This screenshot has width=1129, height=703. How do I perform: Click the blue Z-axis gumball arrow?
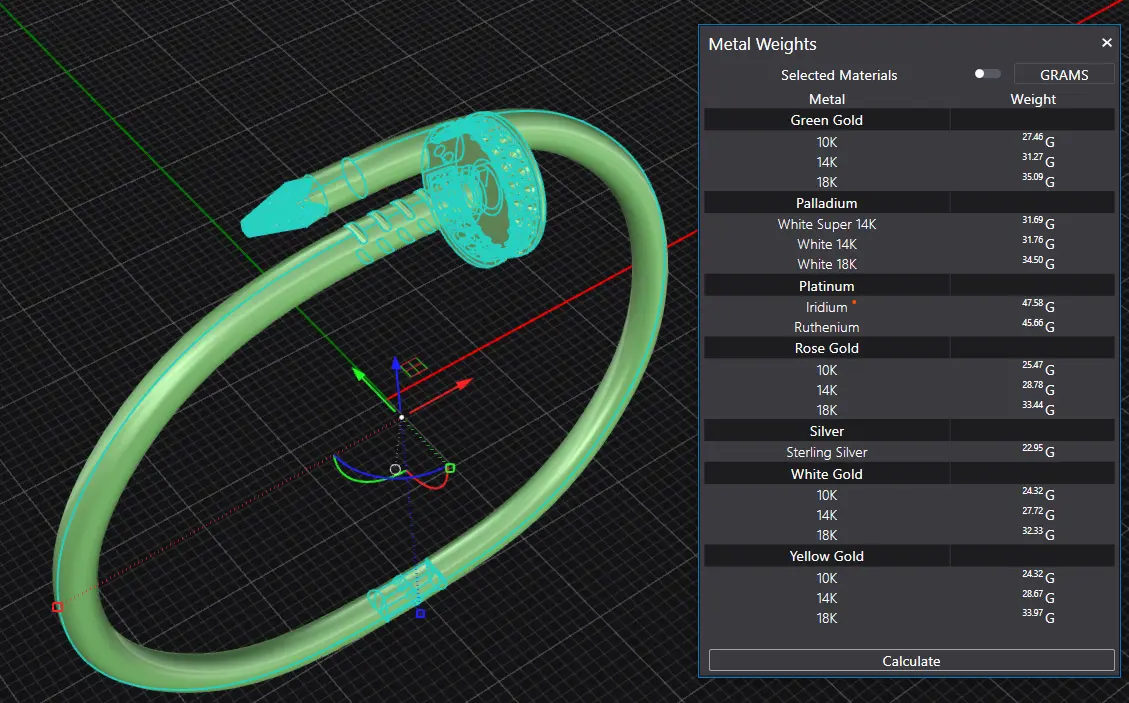point(396,362)
